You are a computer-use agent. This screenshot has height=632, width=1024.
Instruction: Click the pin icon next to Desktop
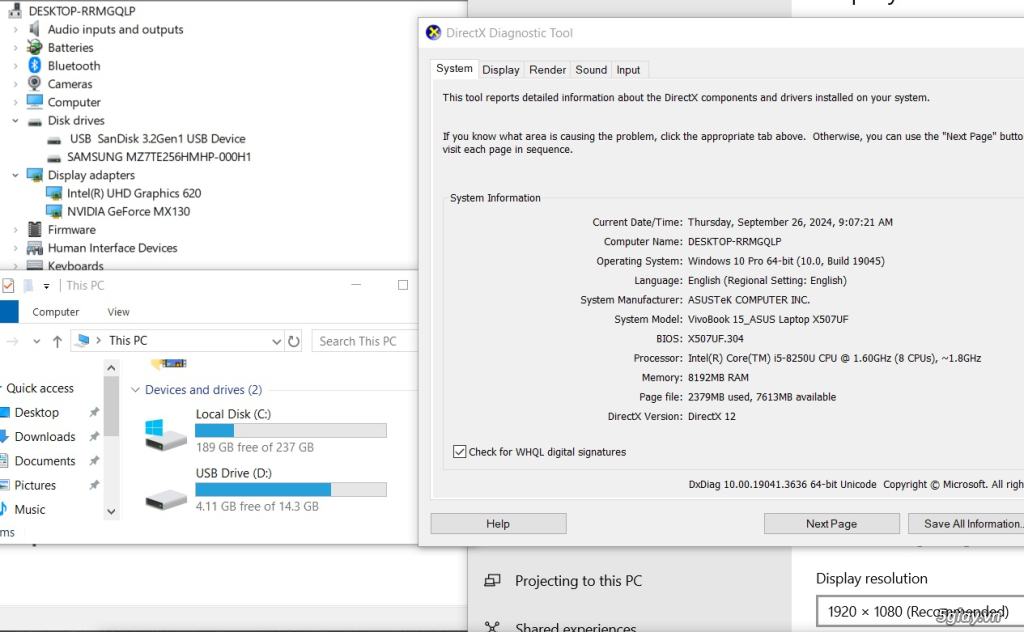(94, 412)
